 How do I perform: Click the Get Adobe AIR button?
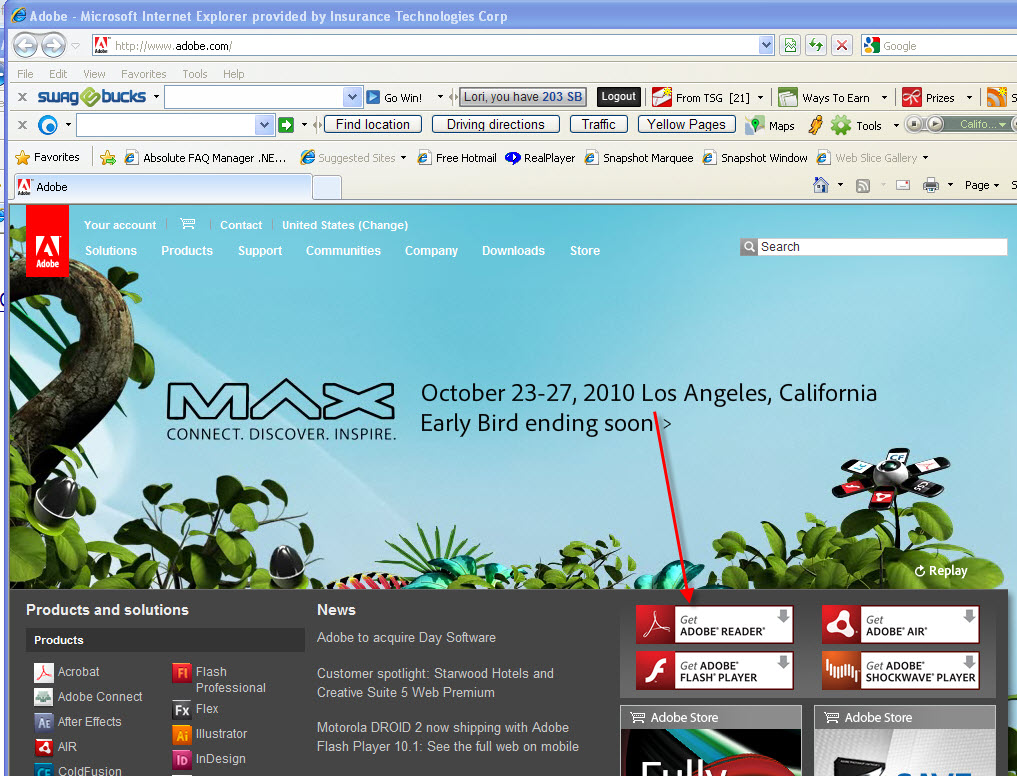click(900, 625)
